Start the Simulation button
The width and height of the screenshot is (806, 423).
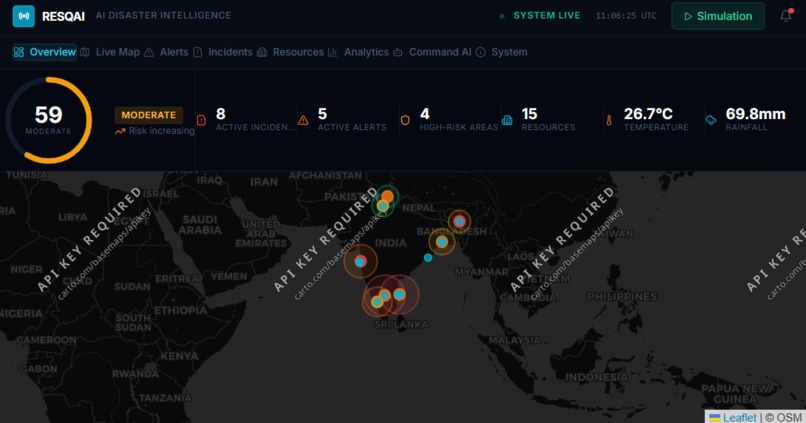coord(718,16)
